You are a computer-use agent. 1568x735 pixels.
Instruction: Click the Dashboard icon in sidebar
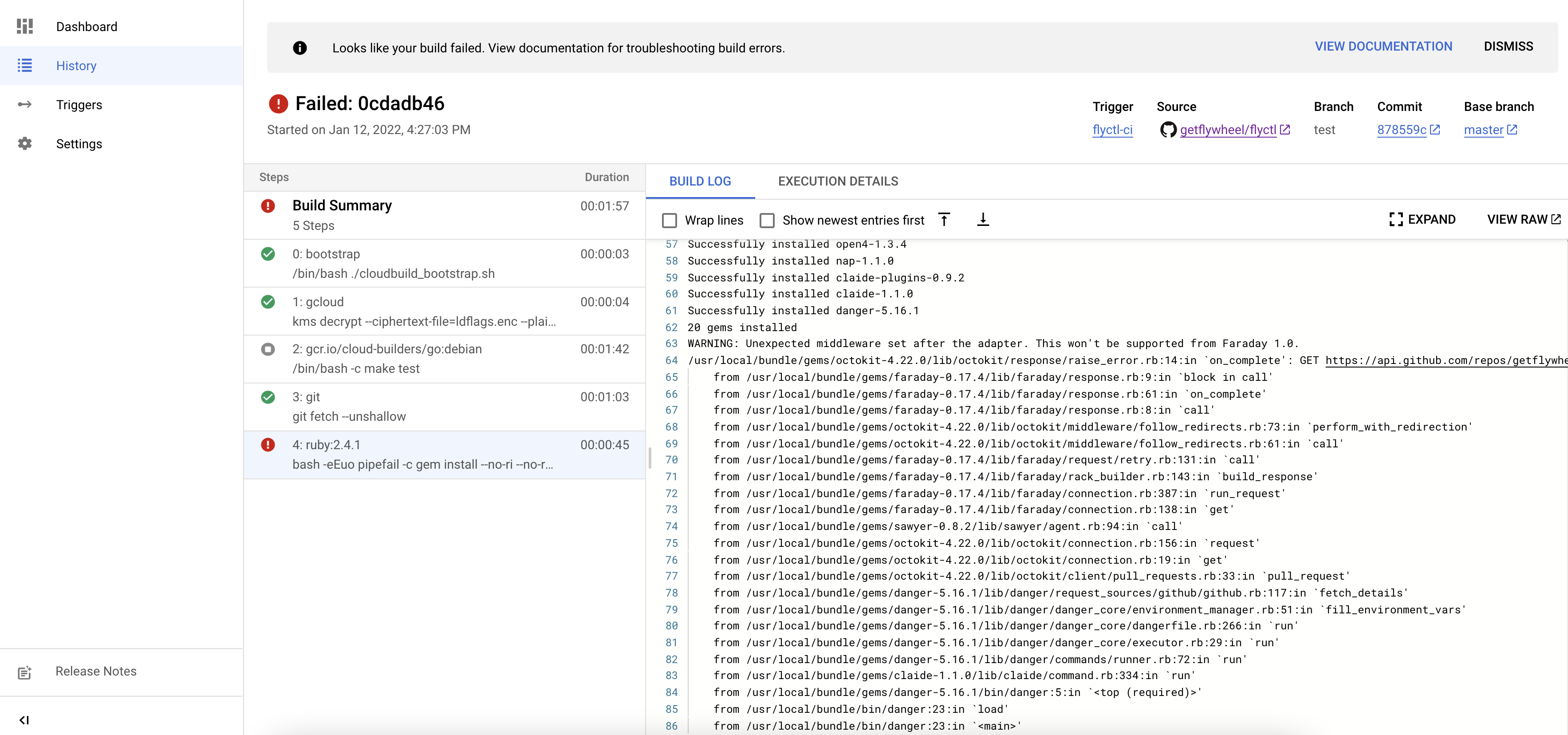[24, 26]
